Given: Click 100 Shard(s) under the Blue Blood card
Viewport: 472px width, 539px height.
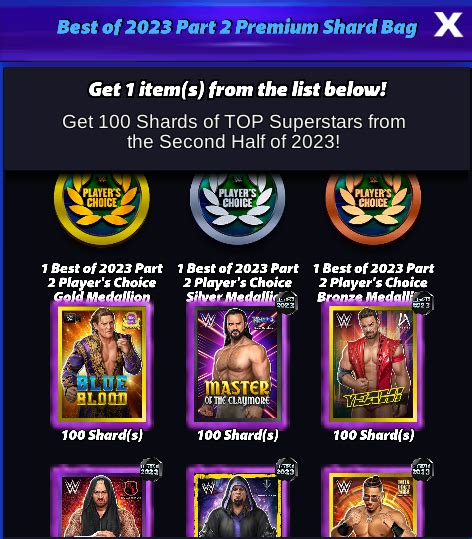Looking at the screenshot, I should [102, 435].
